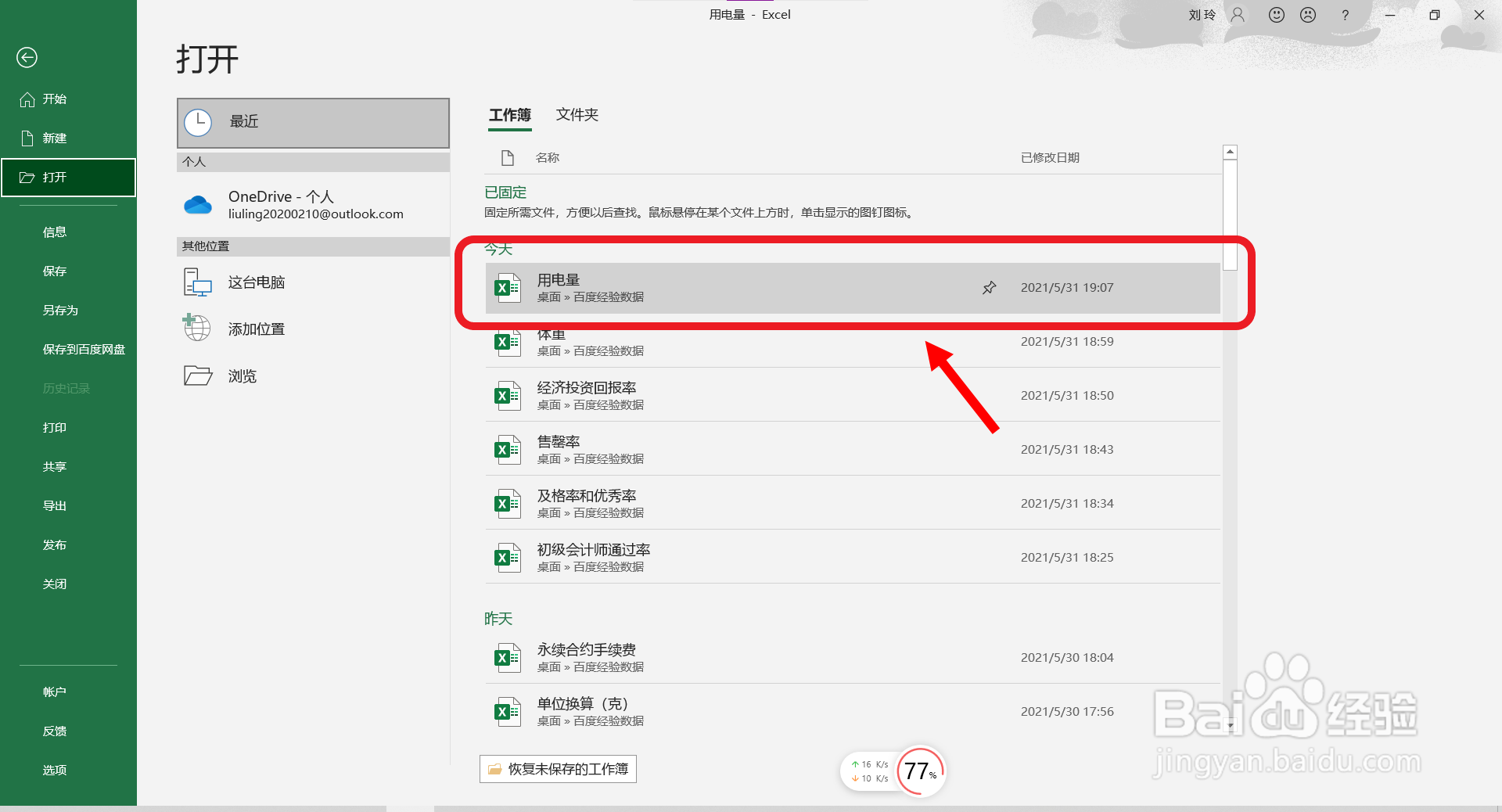Click the 已修改日期 column header
Image resolution: width=1502 pixels, height=812 pixels.
tap(1050, 158)
